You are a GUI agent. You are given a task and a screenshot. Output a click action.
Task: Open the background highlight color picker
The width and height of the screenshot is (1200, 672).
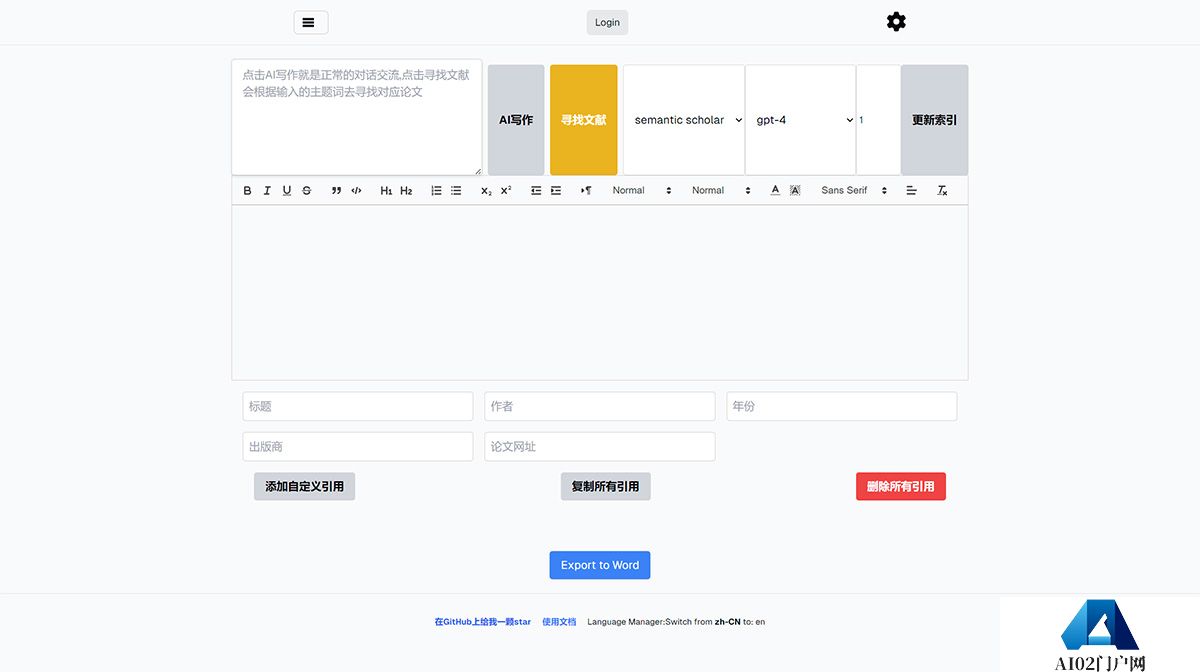coord(795,190)
